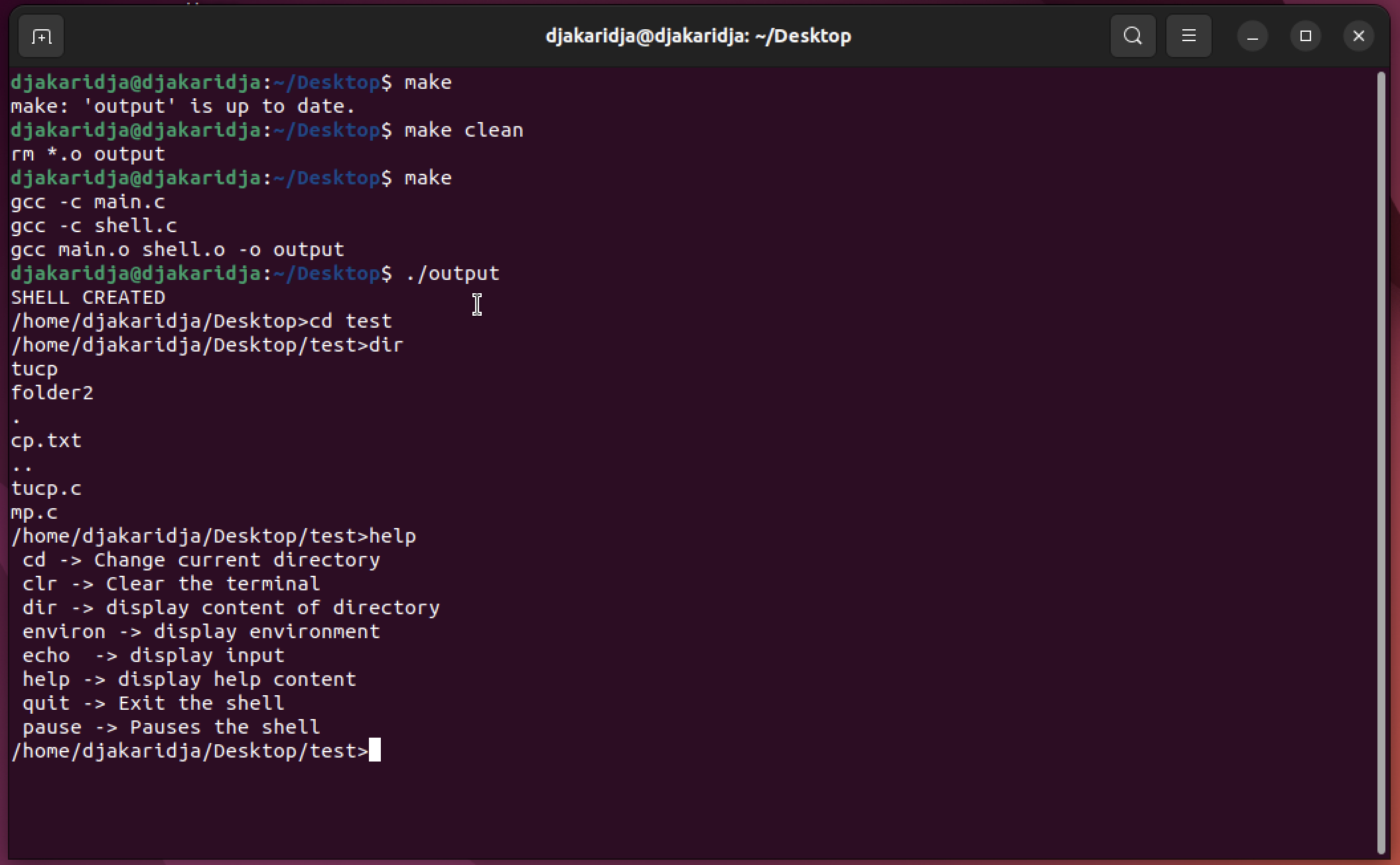Screen dimensions: 1400x865
Task: Click the window title text
Action: pos(698,36)
